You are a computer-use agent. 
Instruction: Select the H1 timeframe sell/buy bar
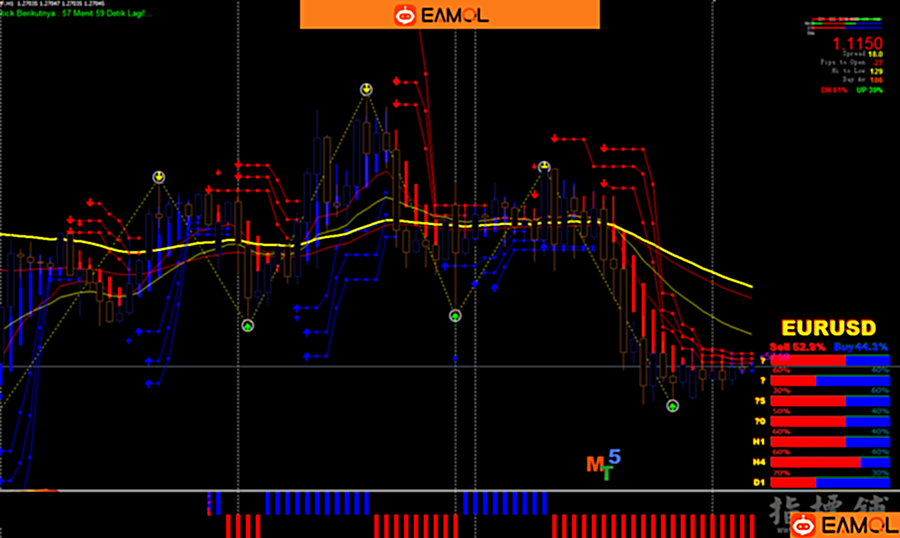(x=831, y=441)
